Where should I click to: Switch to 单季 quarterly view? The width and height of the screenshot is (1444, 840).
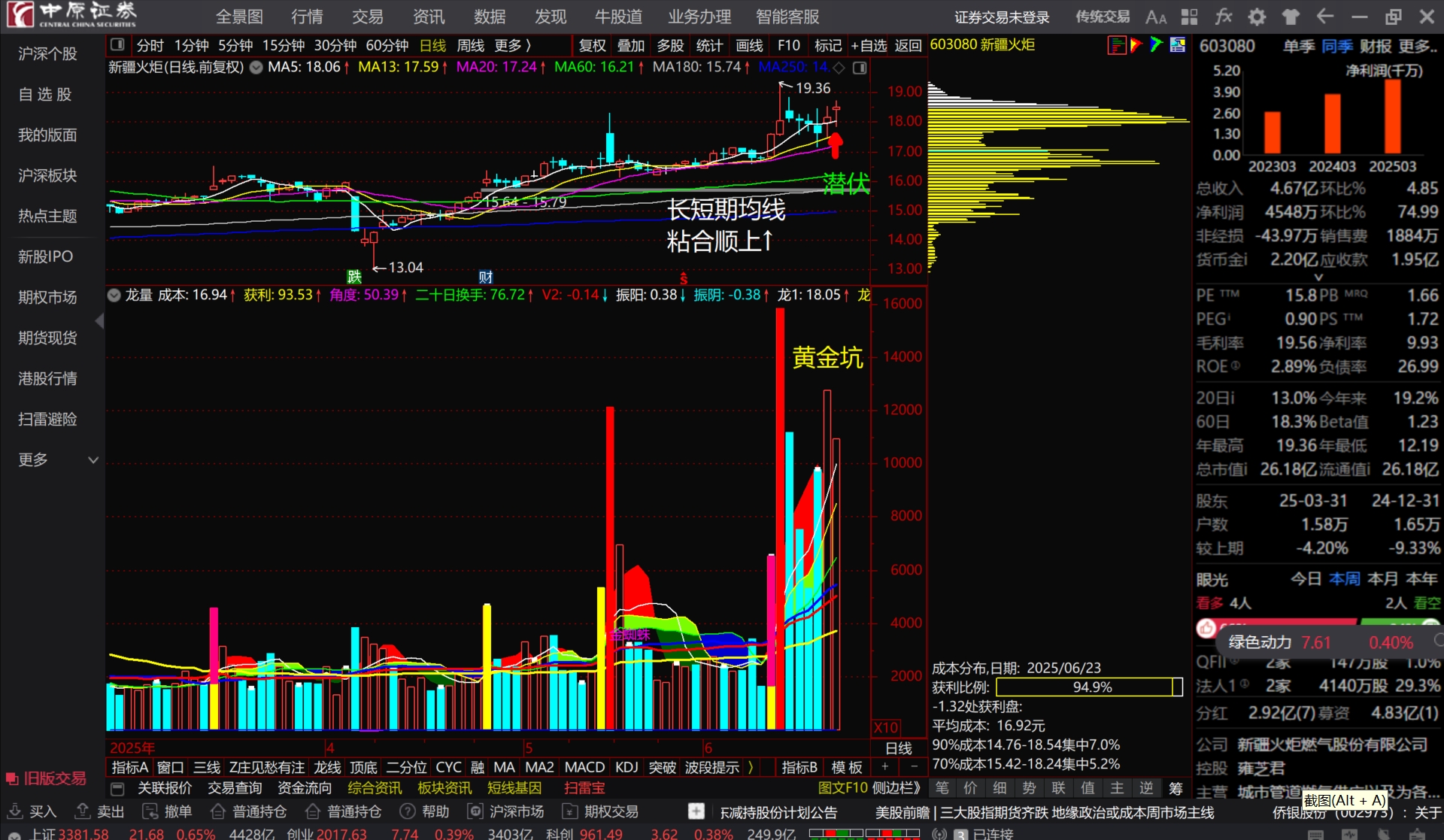click(1299, 46)
